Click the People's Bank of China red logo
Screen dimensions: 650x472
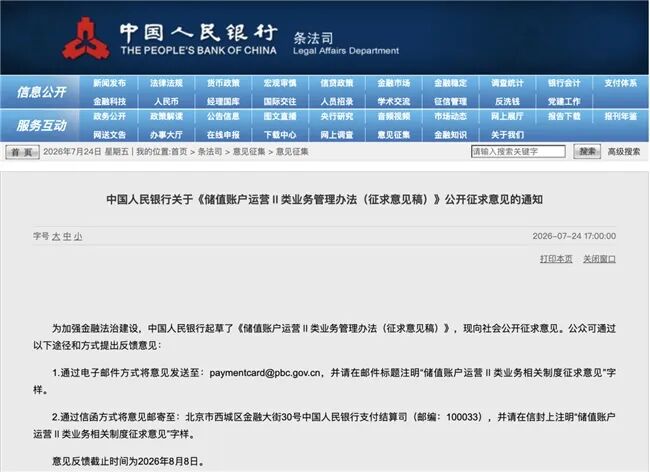coord(85,39)
